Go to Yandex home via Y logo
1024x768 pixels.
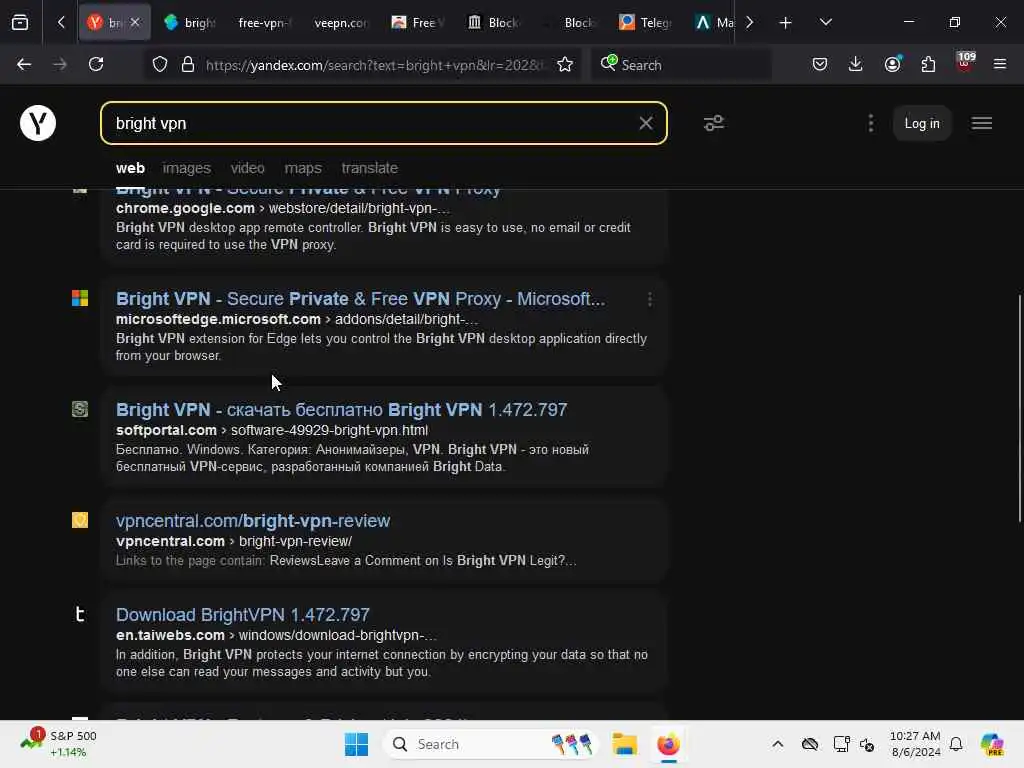[x=38, y=123]
